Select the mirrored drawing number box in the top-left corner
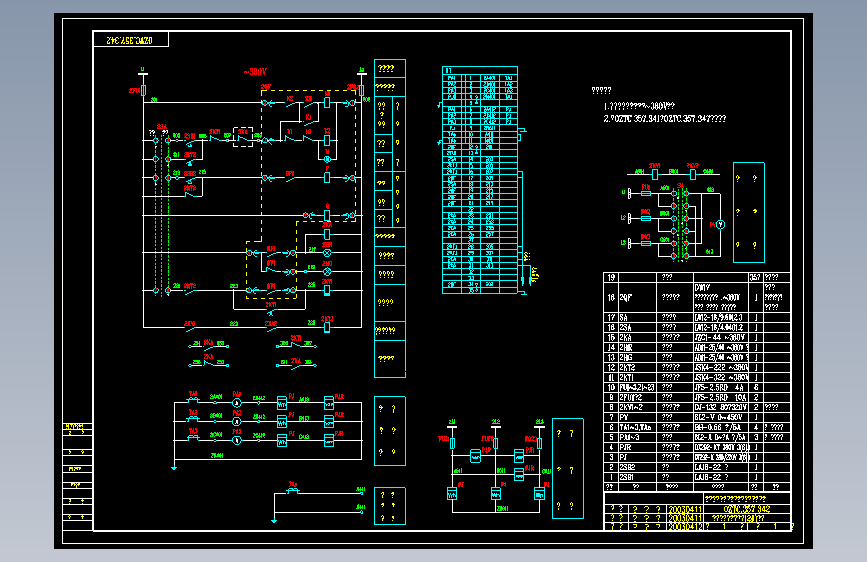This screenshot has height=562, width=867. point(131,40)
